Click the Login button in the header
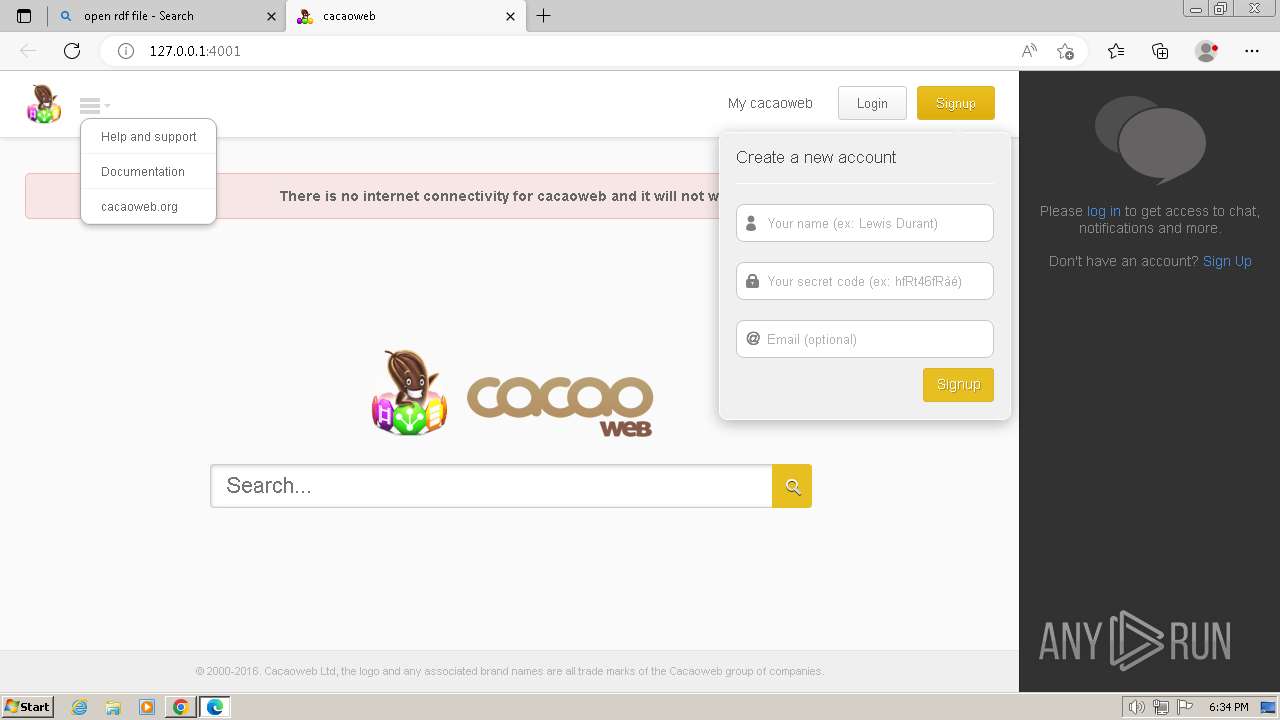The image size is (1280, 720). coord(872,103)
